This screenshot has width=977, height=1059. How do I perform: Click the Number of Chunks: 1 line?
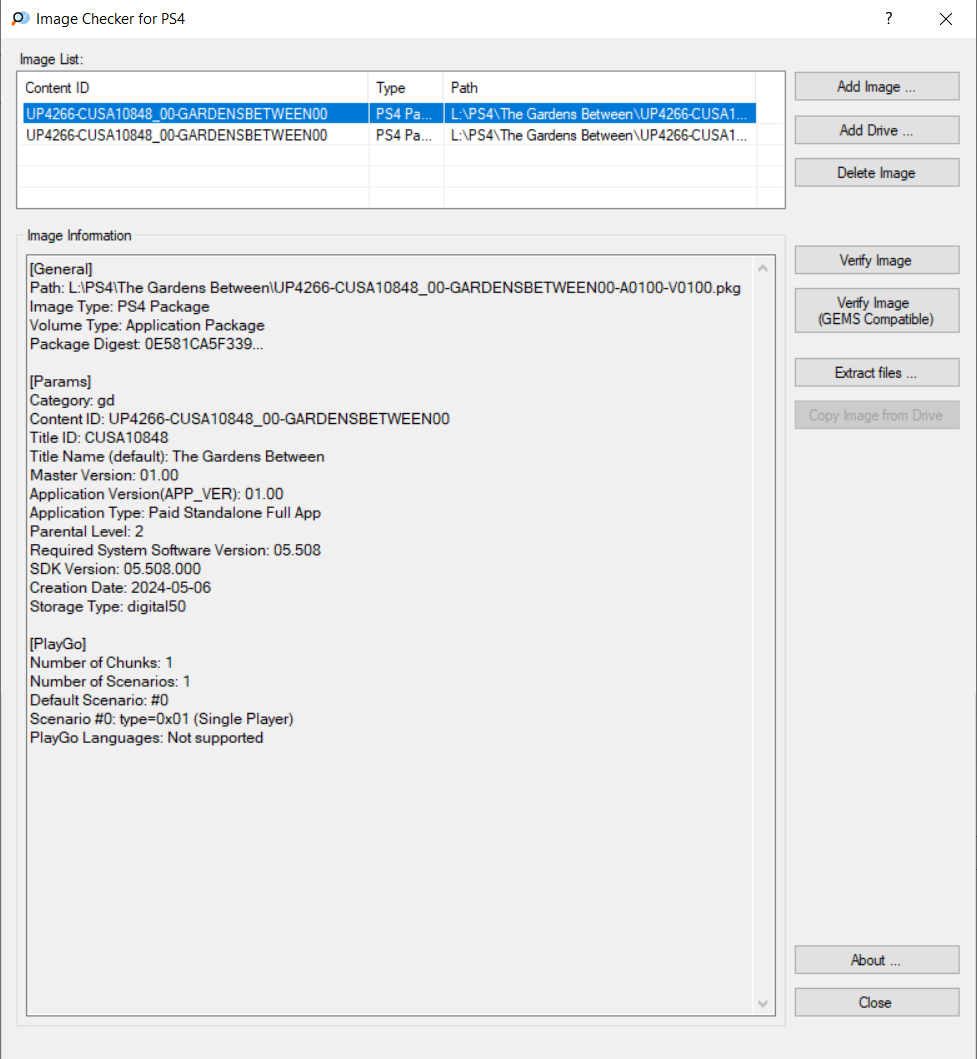pyautogui.click(x=101, y=663)
